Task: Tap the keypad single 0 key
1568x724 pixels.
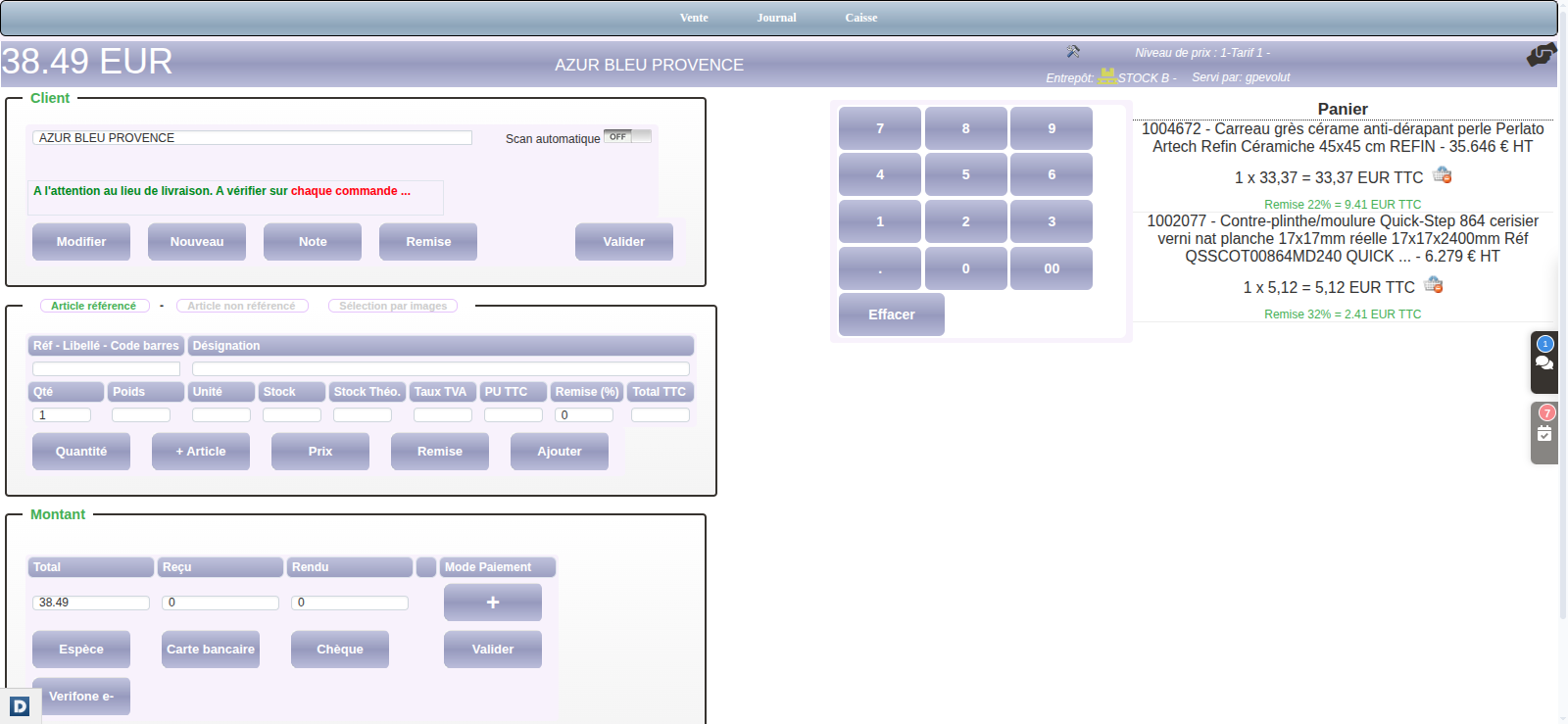Action: tap(966, 268)
